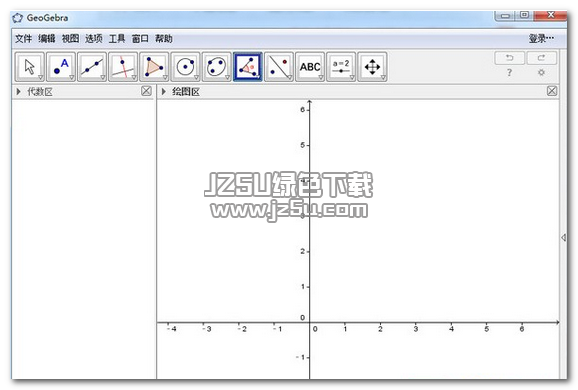The width and height of the screenshot is (578, 390).
Task: Open the Circle tool dropdown arrow
Action: 196,77
